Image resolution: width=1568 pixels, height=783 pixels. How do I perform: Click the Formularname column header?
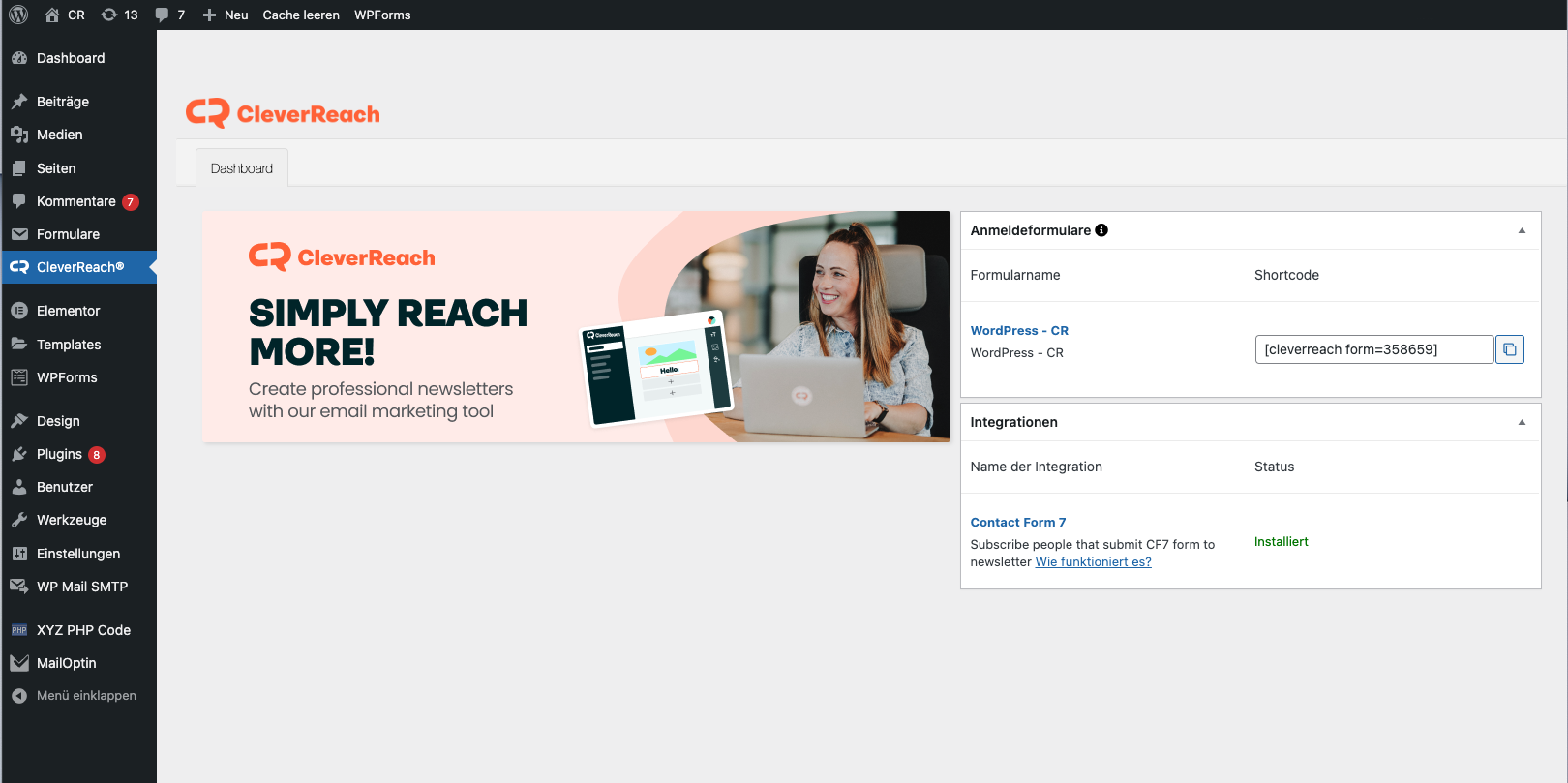tap(1015, 275)
